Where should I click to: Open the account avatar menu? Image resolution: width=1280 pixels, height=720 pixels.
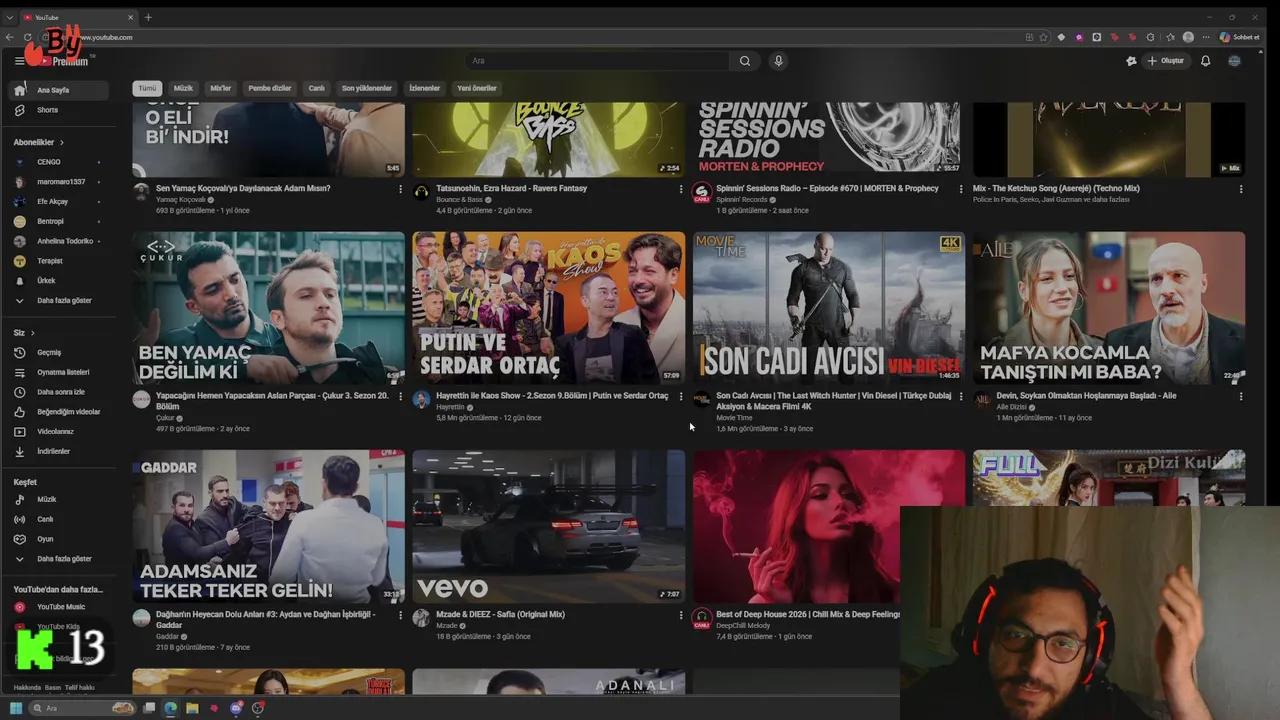click(1234, 61)
